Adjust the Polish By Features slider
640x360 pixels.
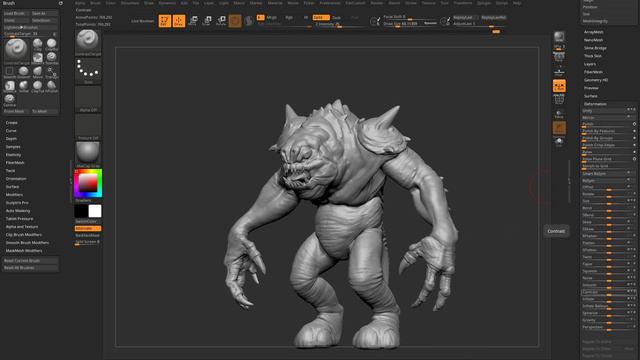[x=609, y=131]
